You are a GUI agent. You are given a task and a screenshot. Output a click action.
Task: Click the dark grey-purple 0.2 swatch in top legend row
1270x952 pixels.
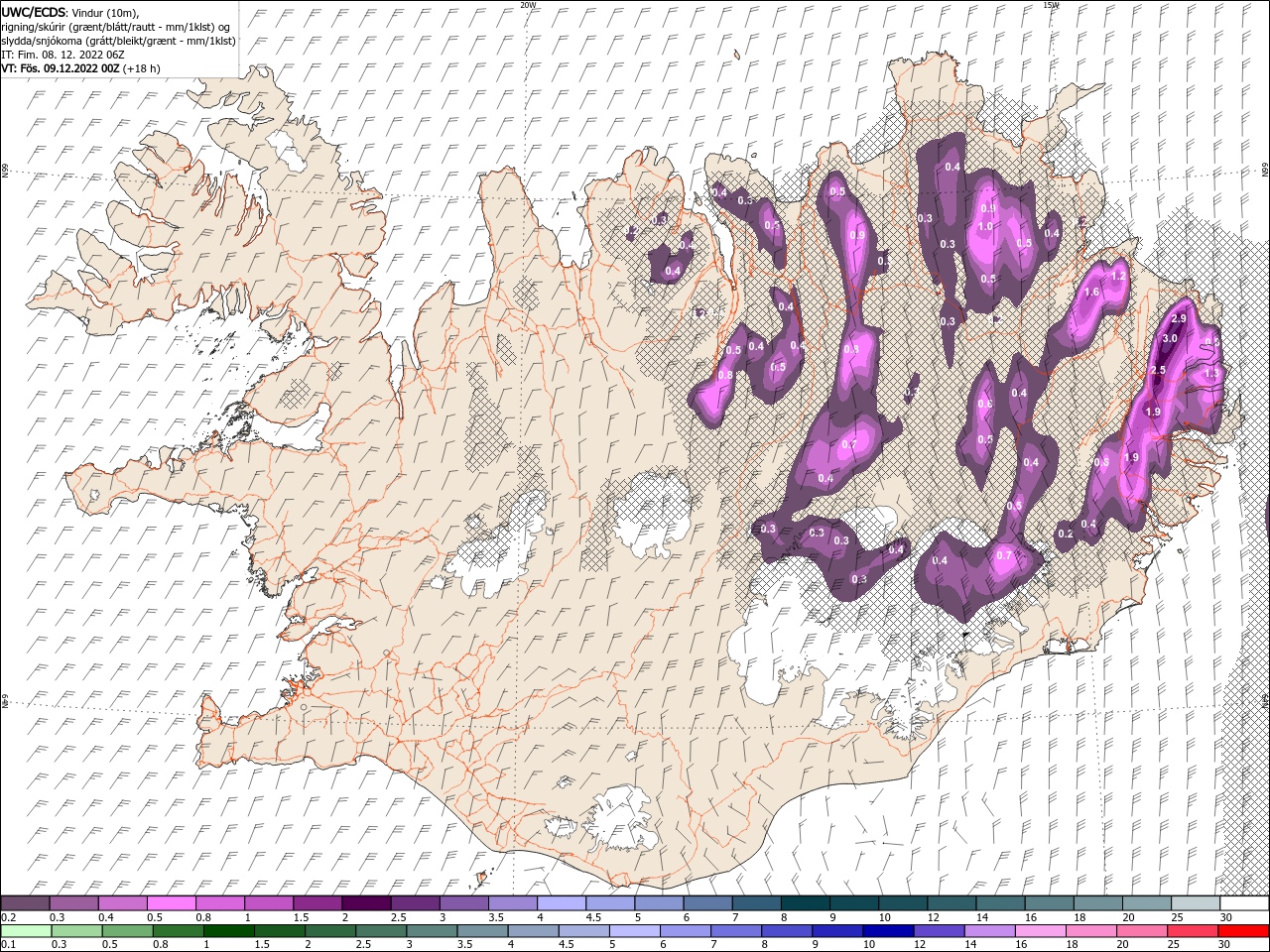coord(25,903)
